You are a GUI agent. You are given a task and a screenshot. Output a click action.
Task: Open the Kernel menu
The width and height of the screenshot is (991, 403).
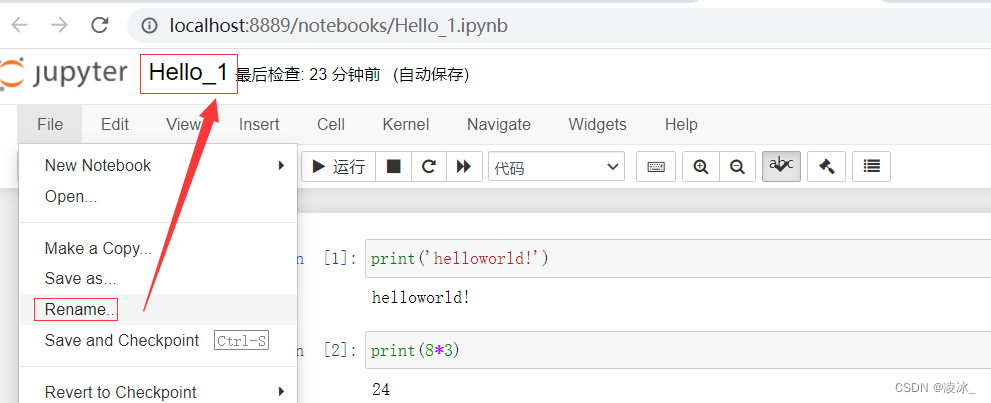[405, 124]
